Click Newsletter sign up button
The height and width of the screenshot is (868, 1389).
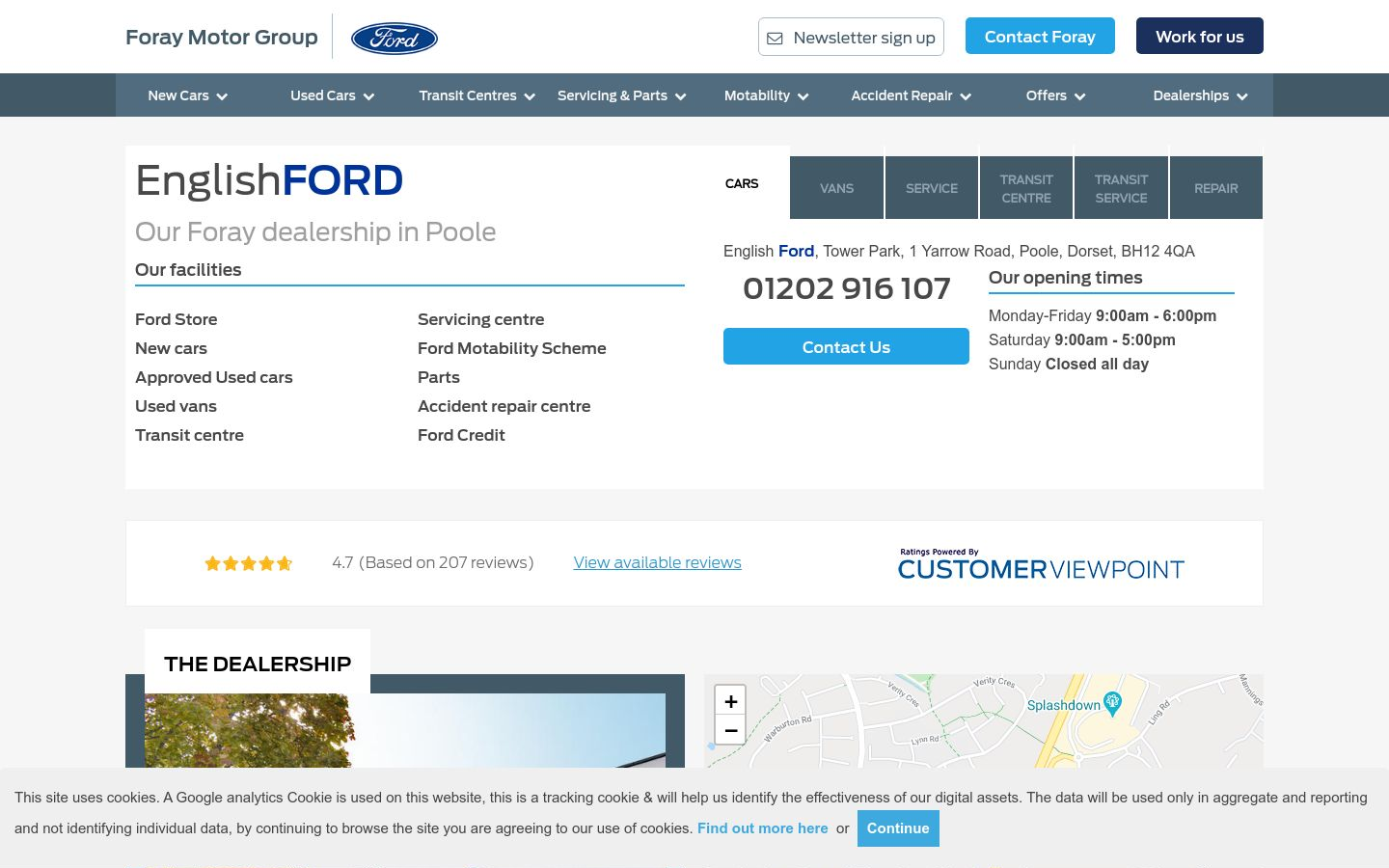tap(851, 37)
